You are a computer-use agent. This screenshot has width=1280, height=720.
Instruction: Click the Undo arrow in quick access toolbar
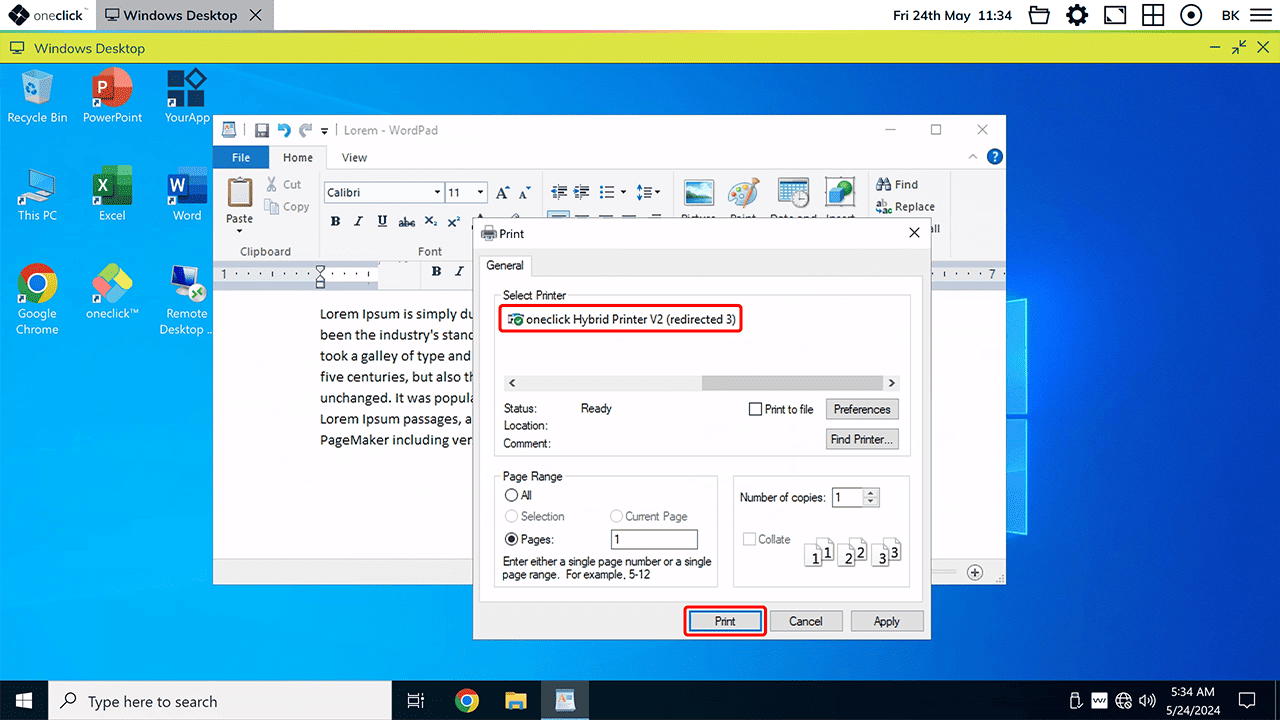(x=284, y=130)
